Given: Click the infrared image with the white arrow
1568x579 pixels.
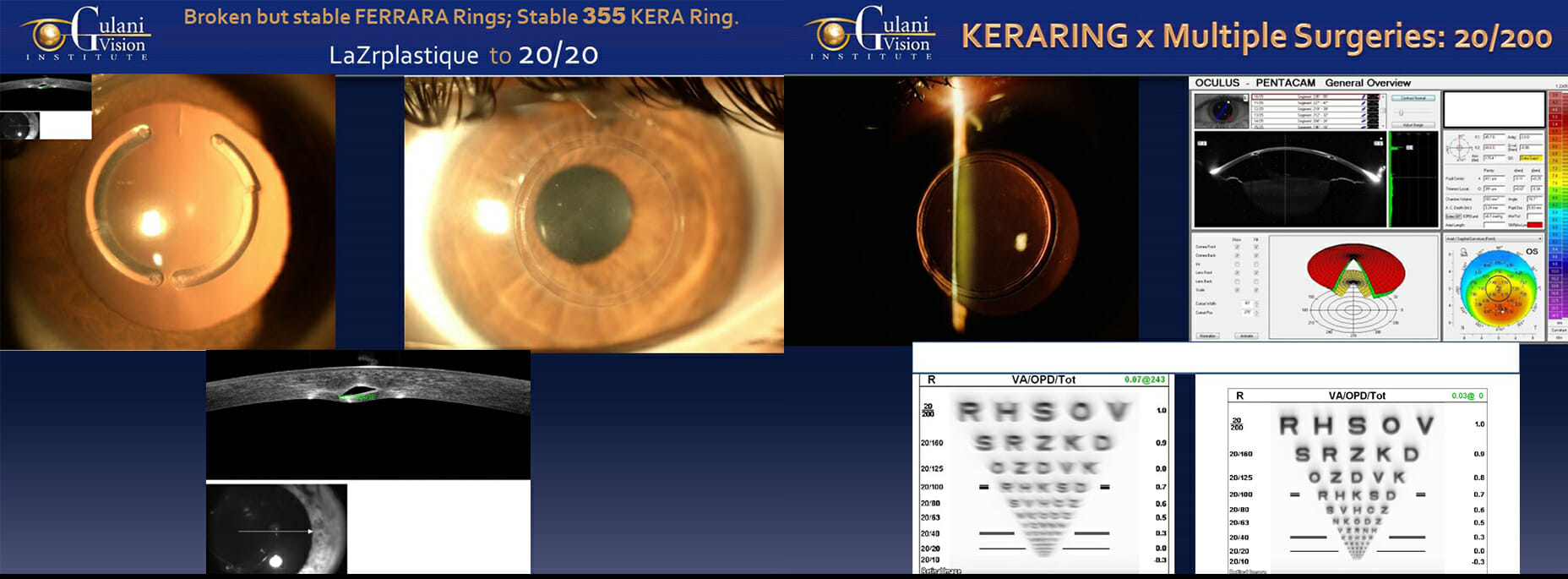Looking at the screenshot, I should click(276, 528).
